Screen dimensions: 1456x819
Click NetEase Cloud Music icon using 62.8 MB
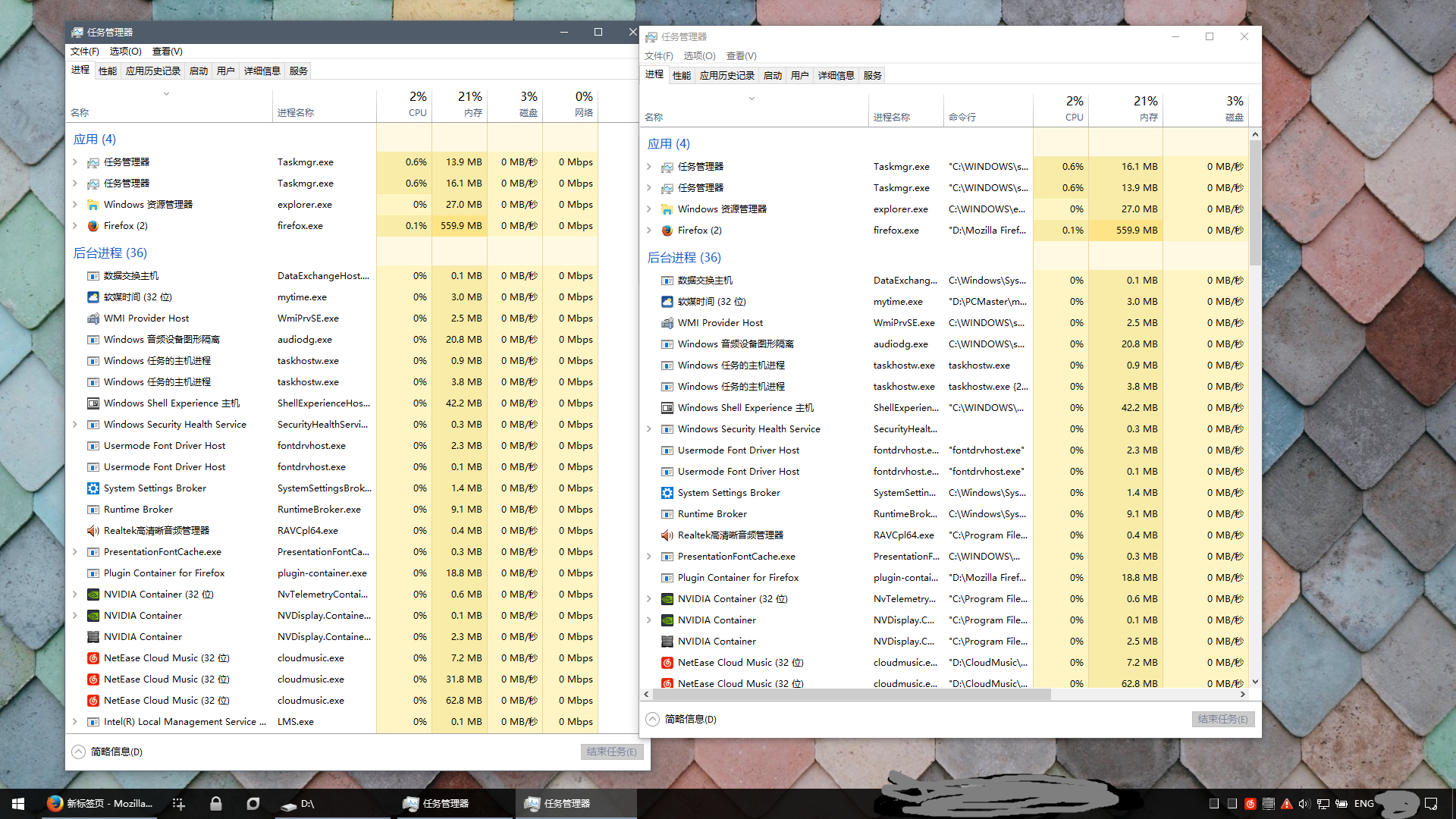93,701
